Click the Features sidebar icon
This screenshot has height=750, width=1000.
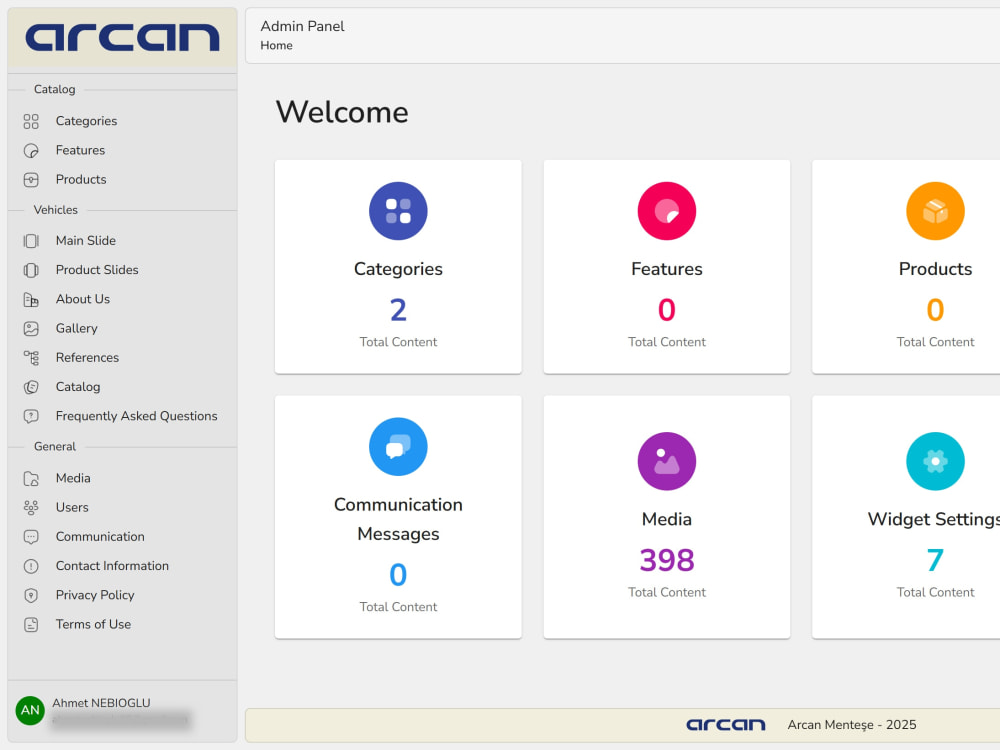pos(31,151)
